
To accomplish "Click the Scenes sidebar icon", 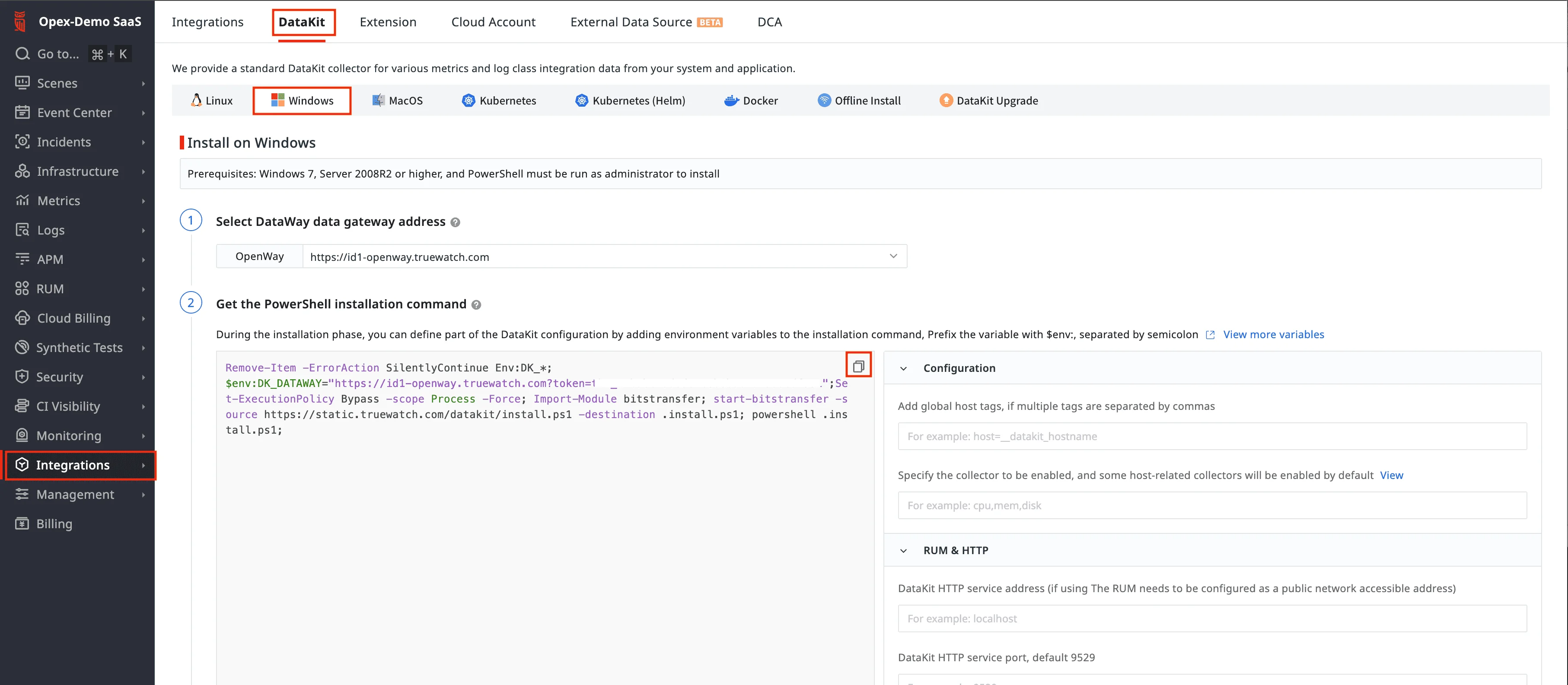I will pyautogui.click(x=22, y=83).
